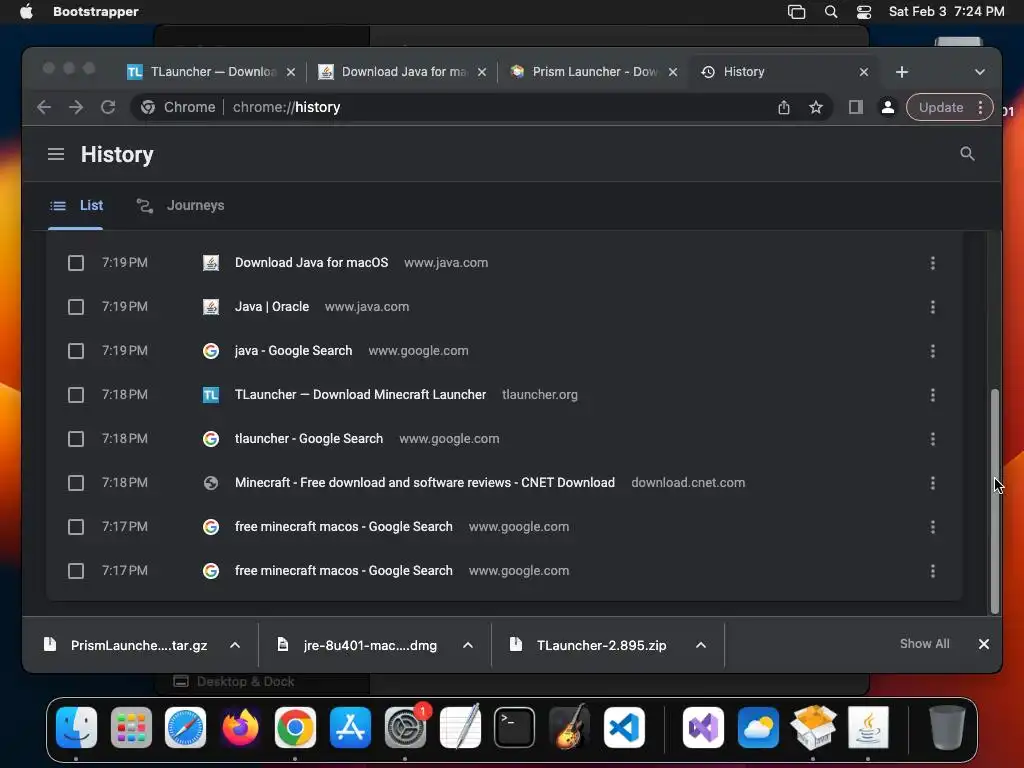Close the downloads bar
The width and height of the screenshot is (1024, 768).
click(x=984, y=644)
